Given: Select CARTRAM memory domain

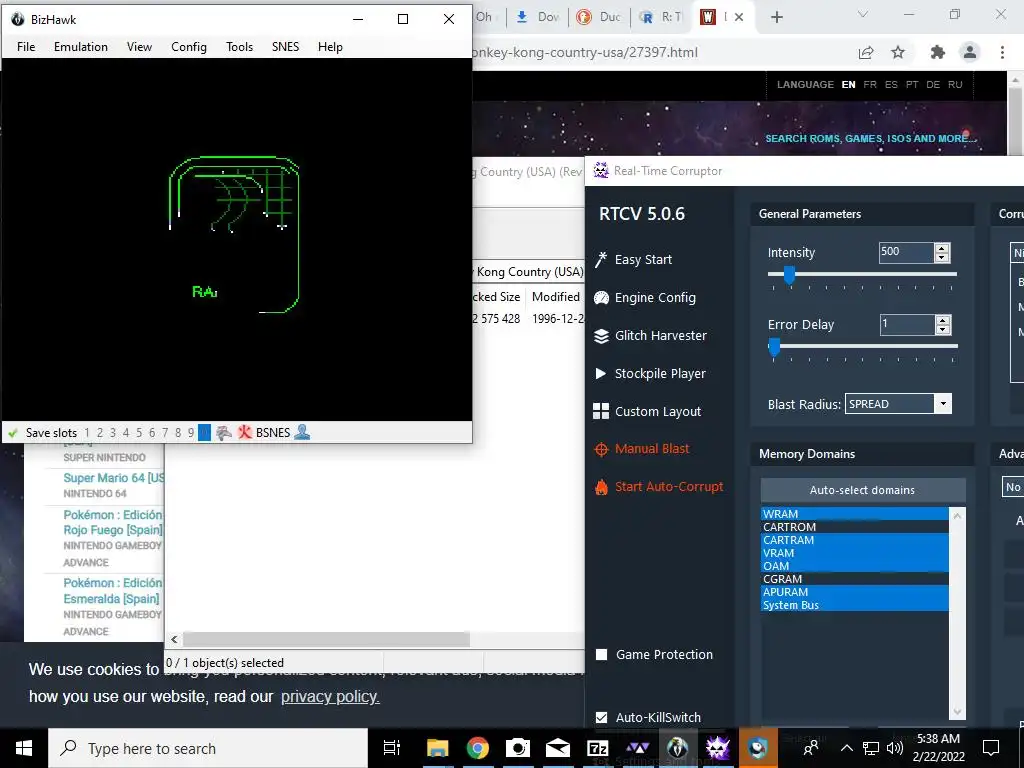Looking at the screenshot, I should (x=854, y=540).
